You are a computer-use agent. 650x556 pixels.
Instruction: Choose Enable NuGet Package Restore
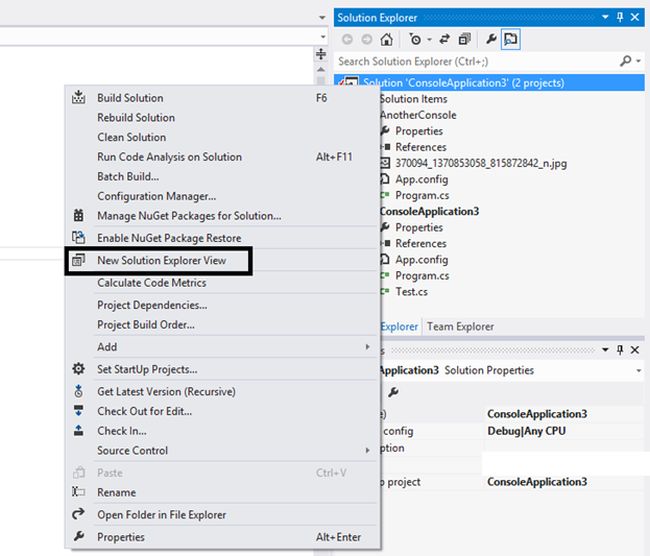pos(223,238)
